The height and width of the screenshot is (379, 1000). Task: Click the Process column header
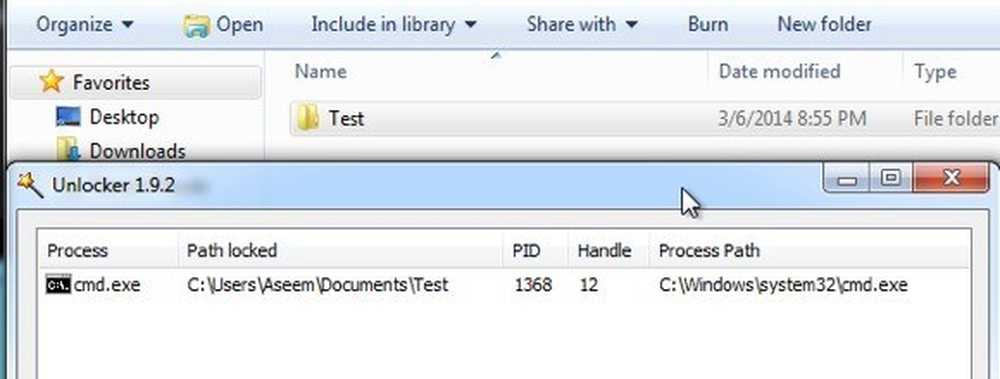108,250
